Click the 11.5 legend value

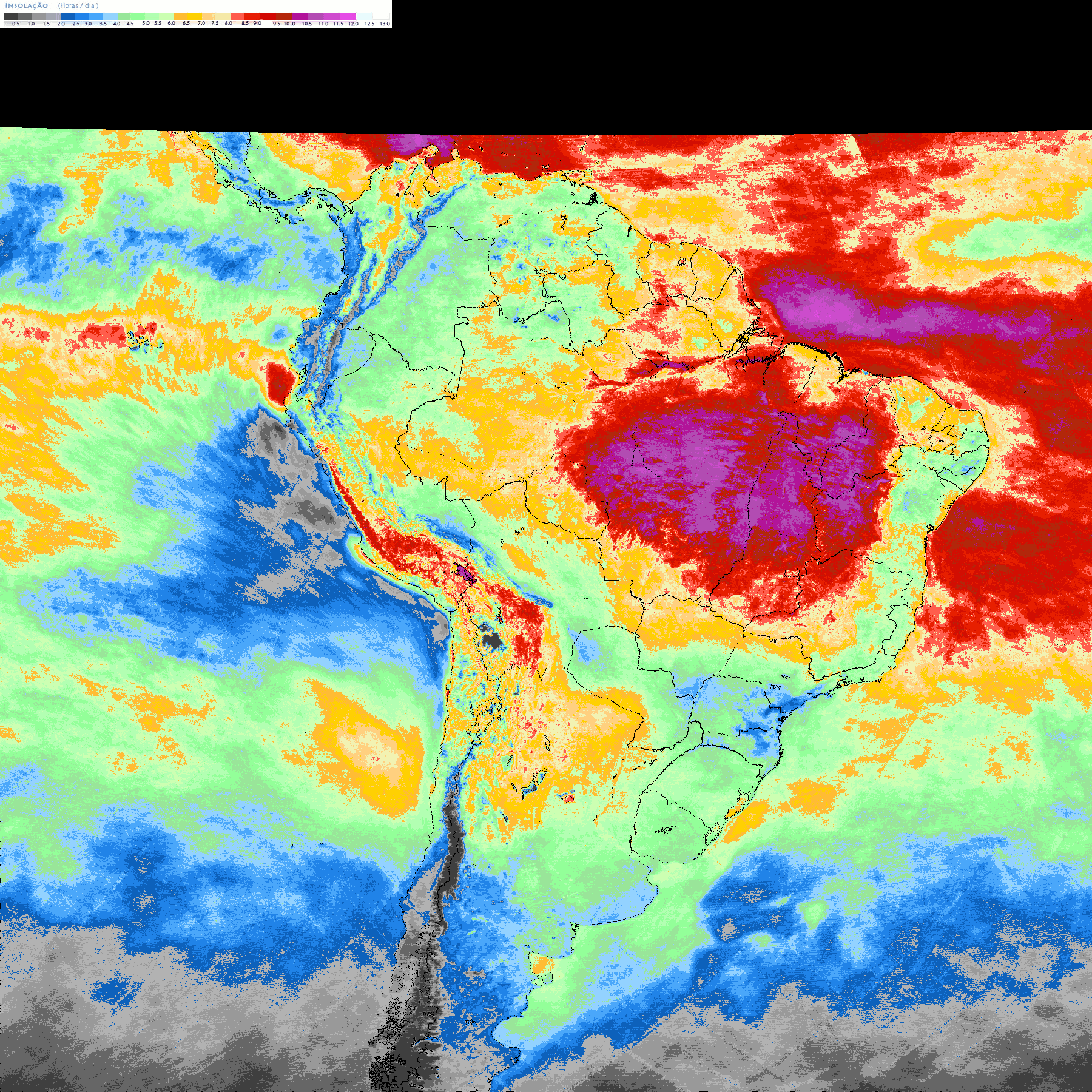coord(338,24)
